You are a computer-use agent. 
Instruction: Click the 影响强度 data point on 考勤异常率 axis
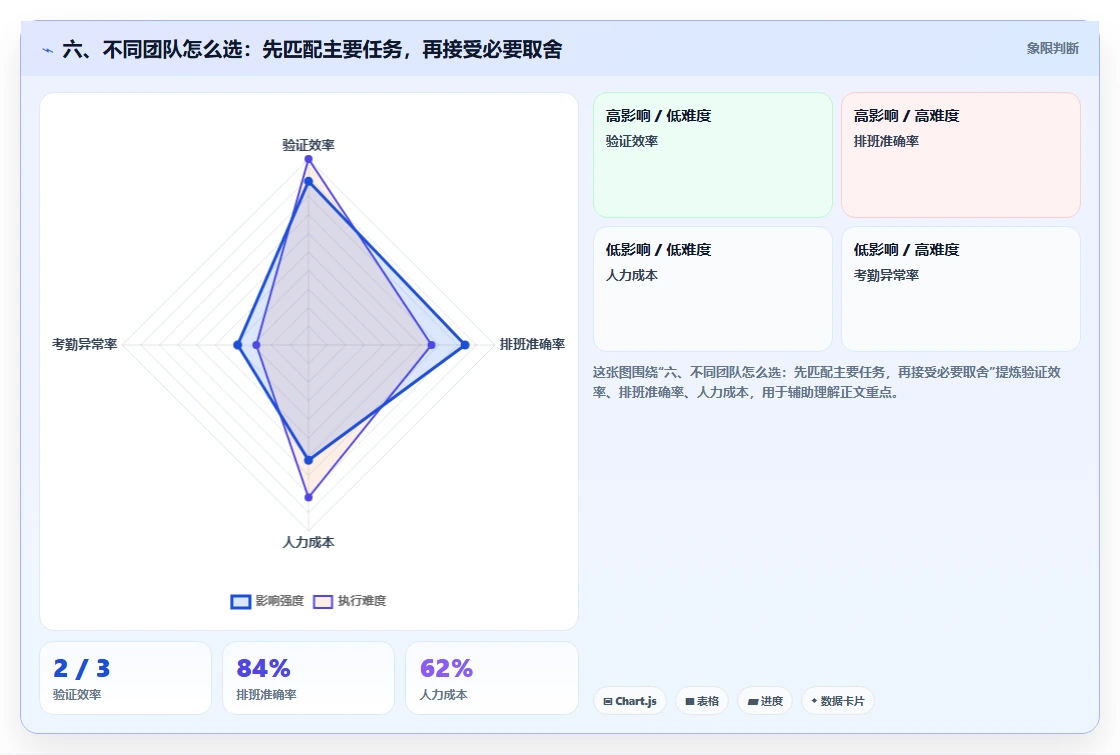click(x=238, y=345)
